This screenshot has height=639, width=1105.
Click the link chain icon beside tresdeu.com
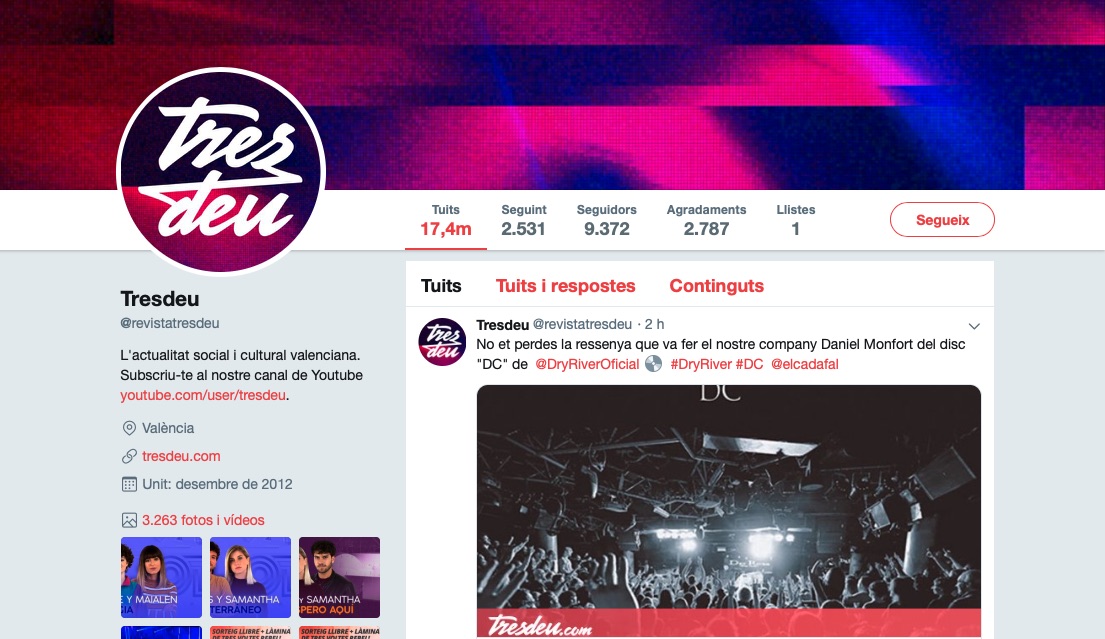click(x=129, y=457)
